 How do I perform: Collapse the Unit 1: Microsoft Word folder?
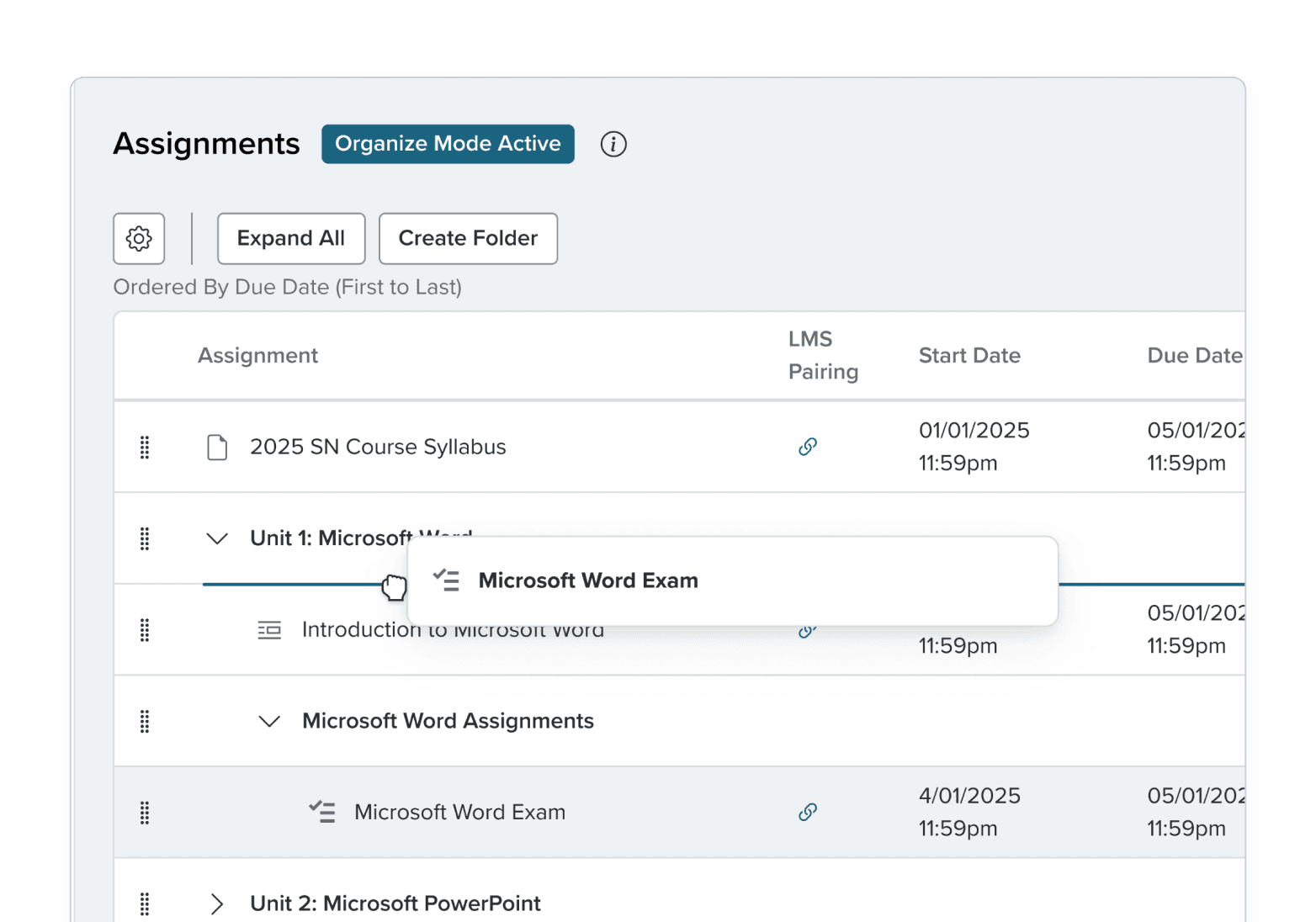pyautogui.click(x=217, y=538)
